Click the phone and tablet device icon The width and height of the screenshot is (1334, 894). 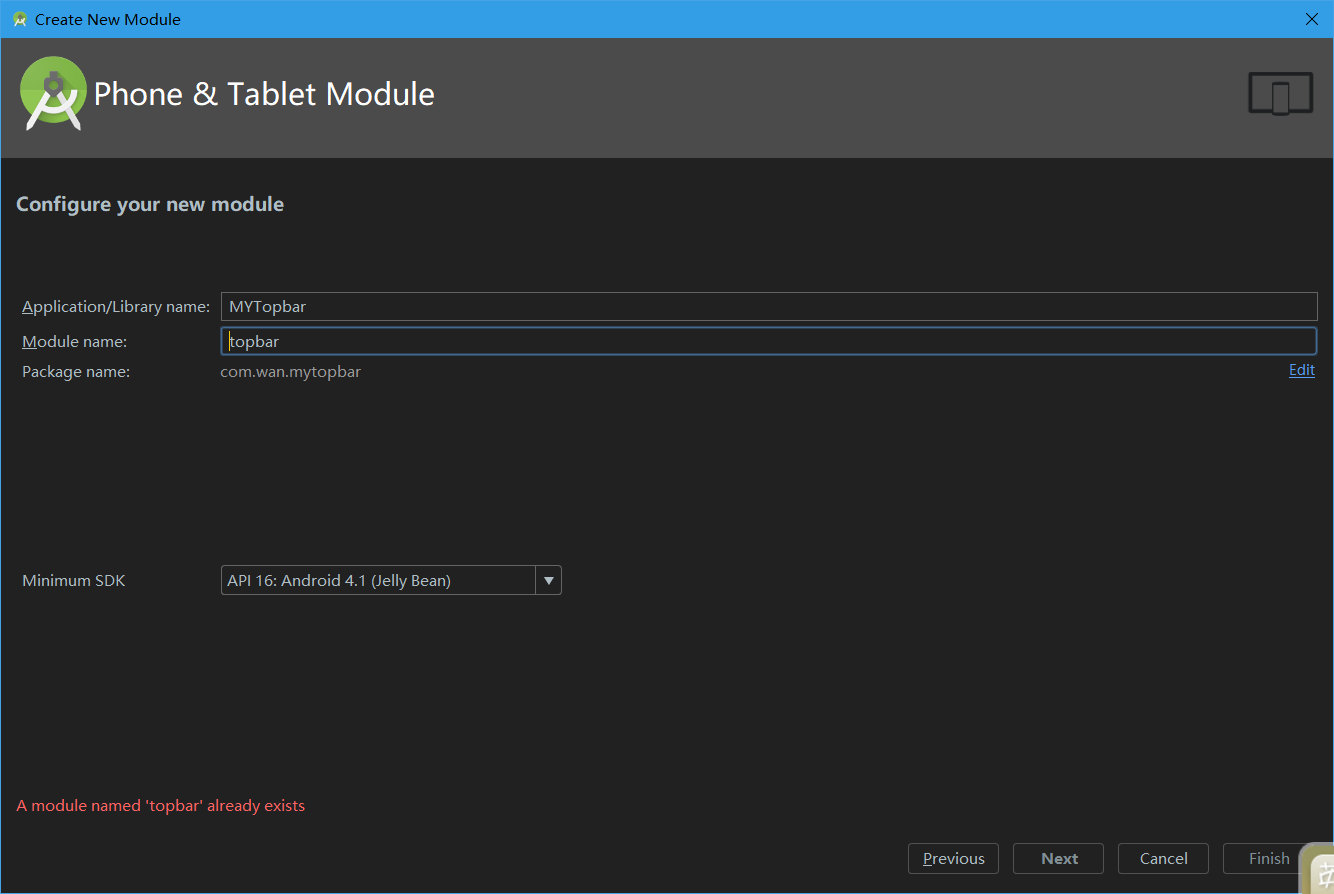[x=1280, y=94]
